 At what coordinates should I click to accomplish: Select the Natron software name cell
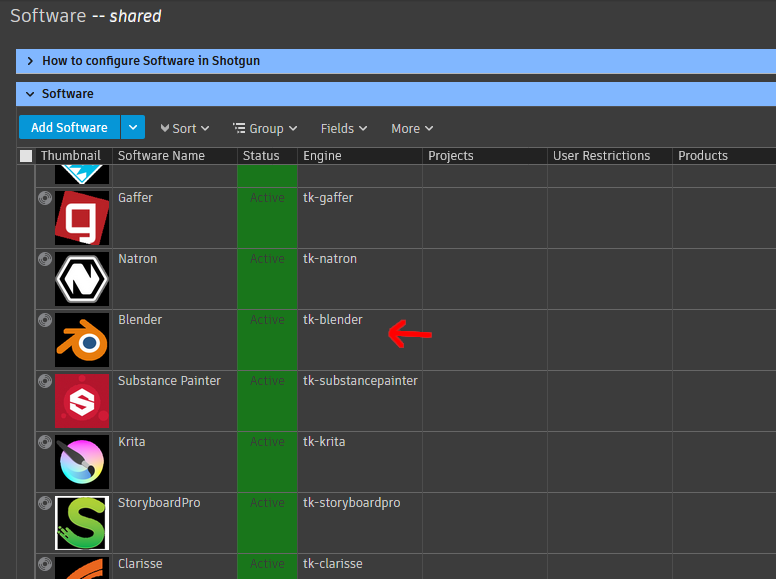click(x=175, y=279)
